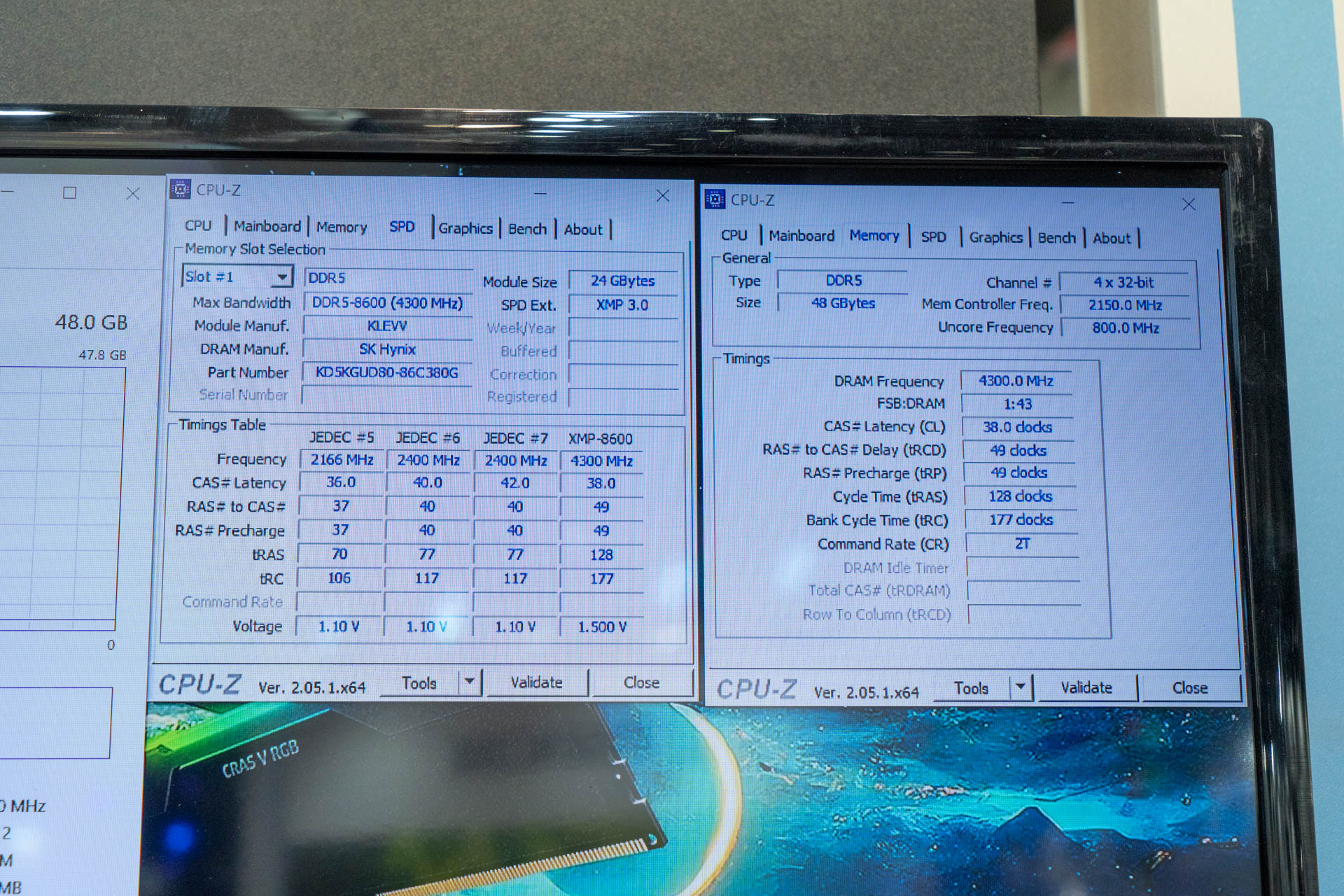Click Validate button in right CPU-Z window
The width and height of the screenshot is (1344, 896).
[x=1086, y=688]
